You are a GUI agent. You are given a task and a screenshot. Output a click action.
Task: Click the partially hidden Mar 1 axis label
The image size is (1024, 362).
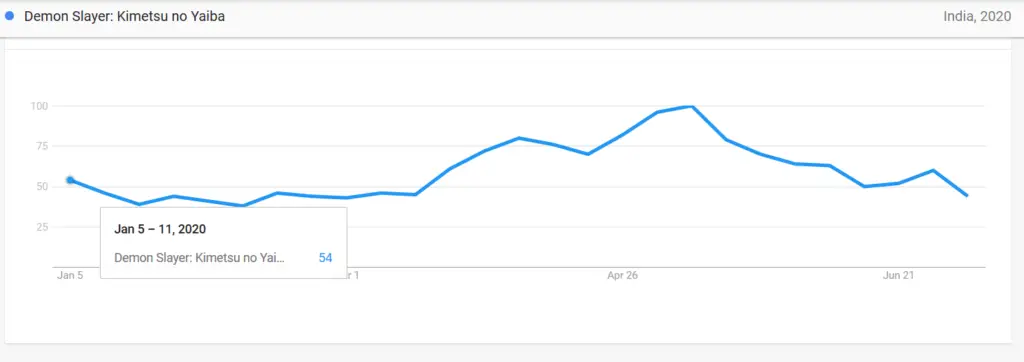[x=353, y=276]
